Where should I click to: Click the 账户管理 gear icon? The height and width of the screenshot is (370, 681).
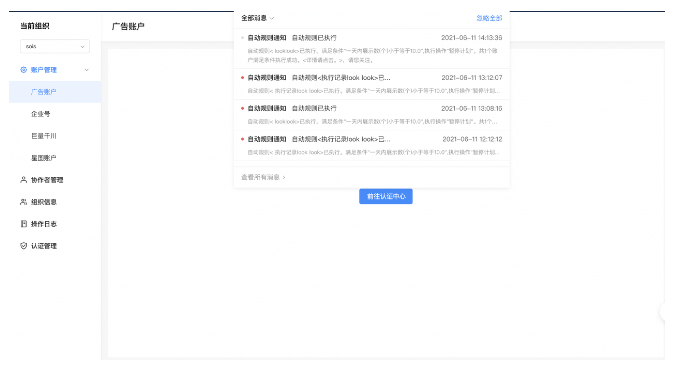click(23, 69)
